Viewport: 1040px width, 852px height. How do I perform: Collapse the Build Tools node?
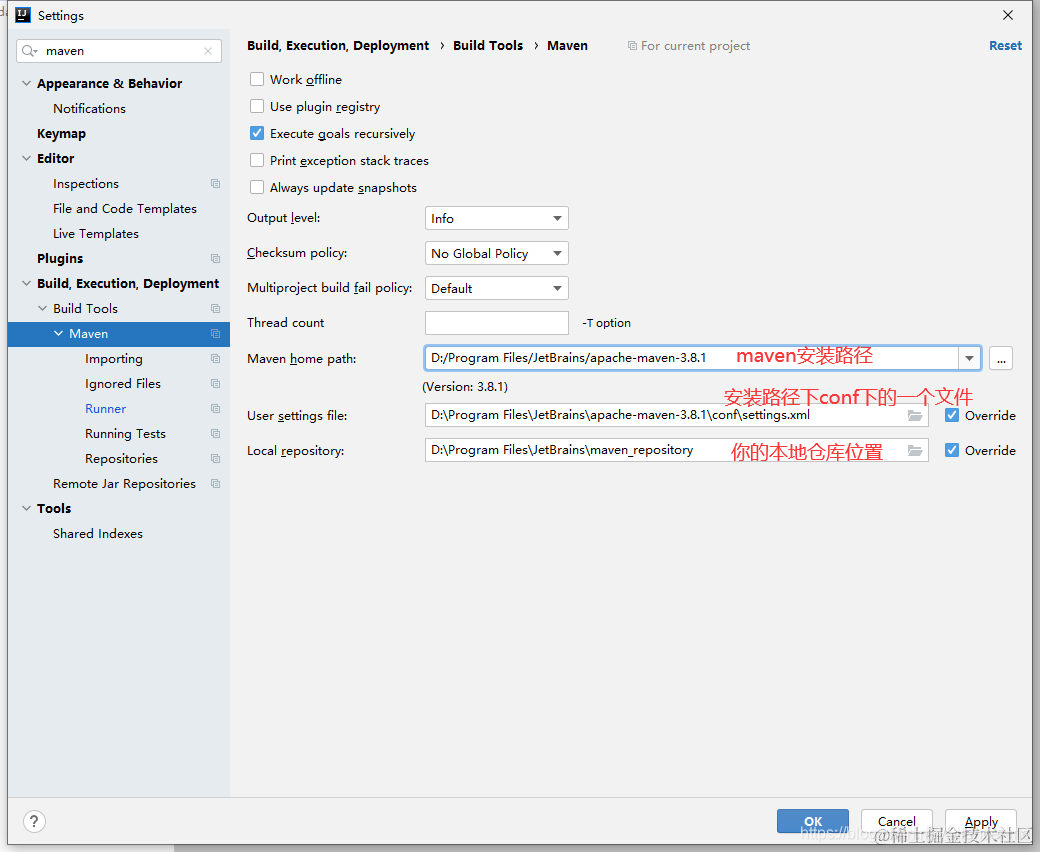[42, 308]
